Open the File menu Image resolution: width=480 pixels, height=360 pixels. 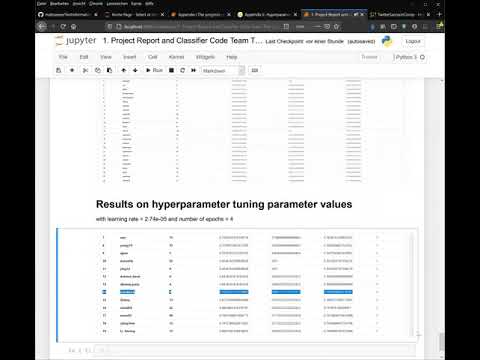(63, 57)
